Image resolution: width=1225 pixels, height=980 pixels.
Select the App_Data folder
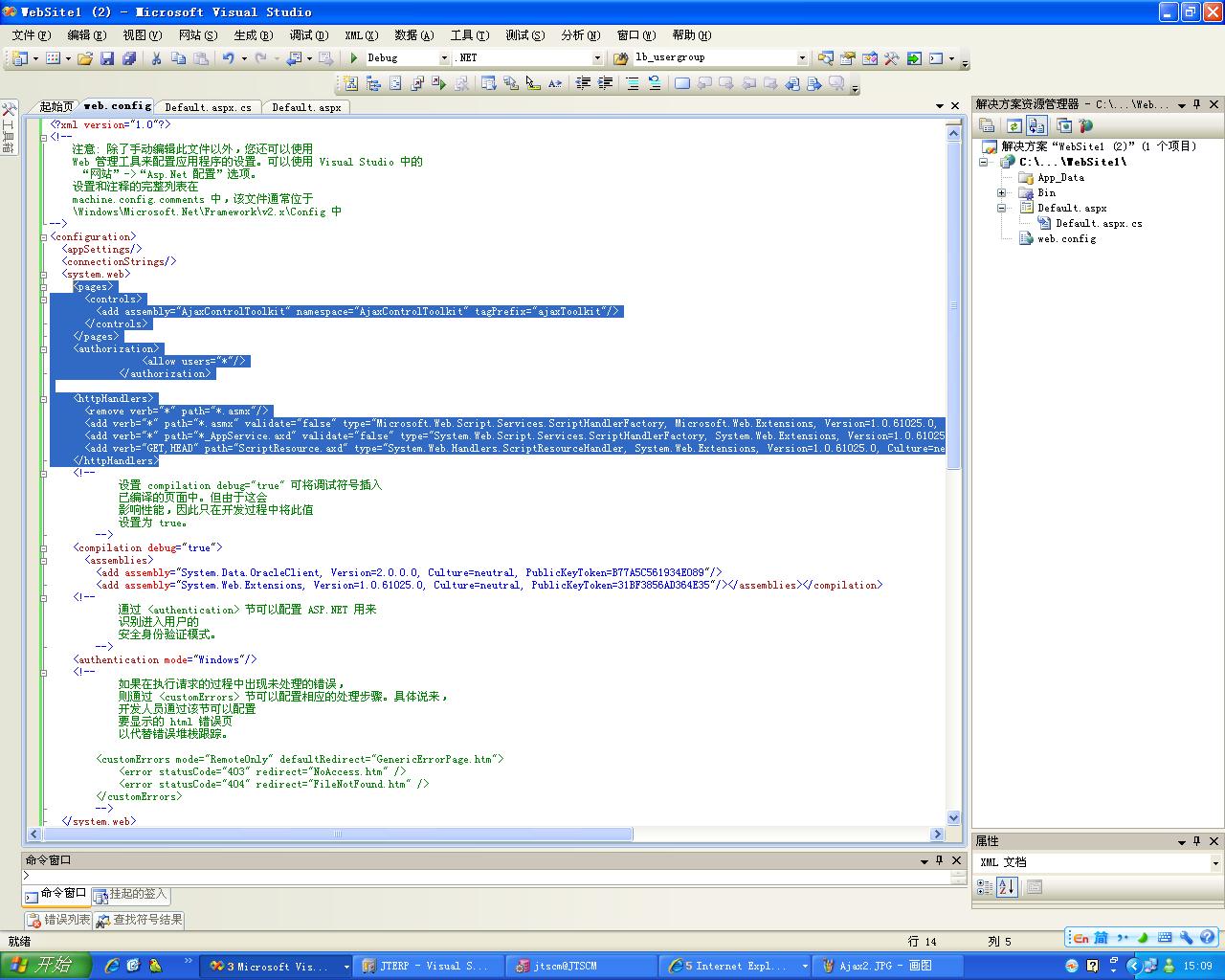[1060, 177]
